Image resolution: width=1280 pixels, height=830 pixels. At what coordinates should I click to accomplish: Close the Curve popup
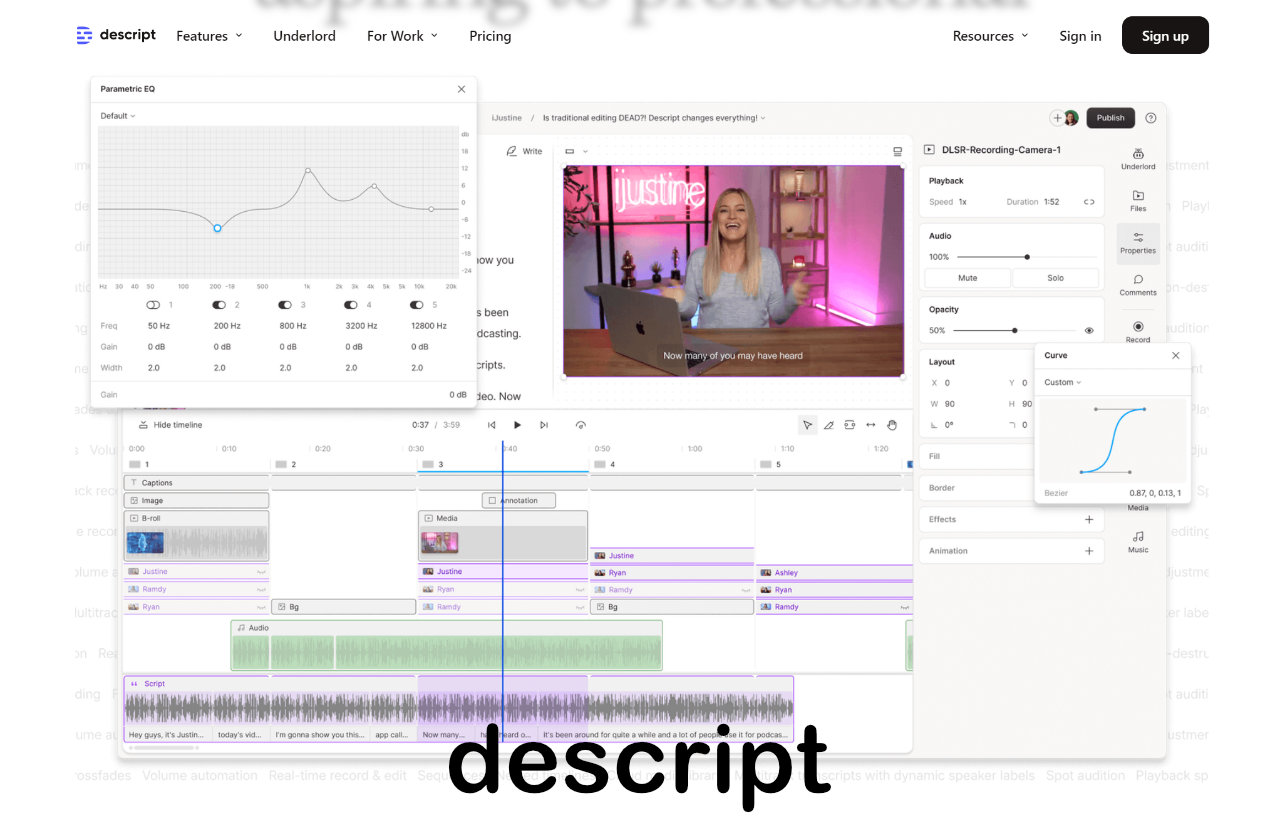click(1175, 355)
